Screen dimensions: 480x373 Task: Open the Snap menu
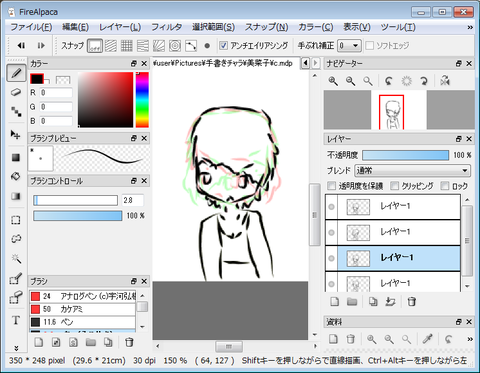[267, 27]
